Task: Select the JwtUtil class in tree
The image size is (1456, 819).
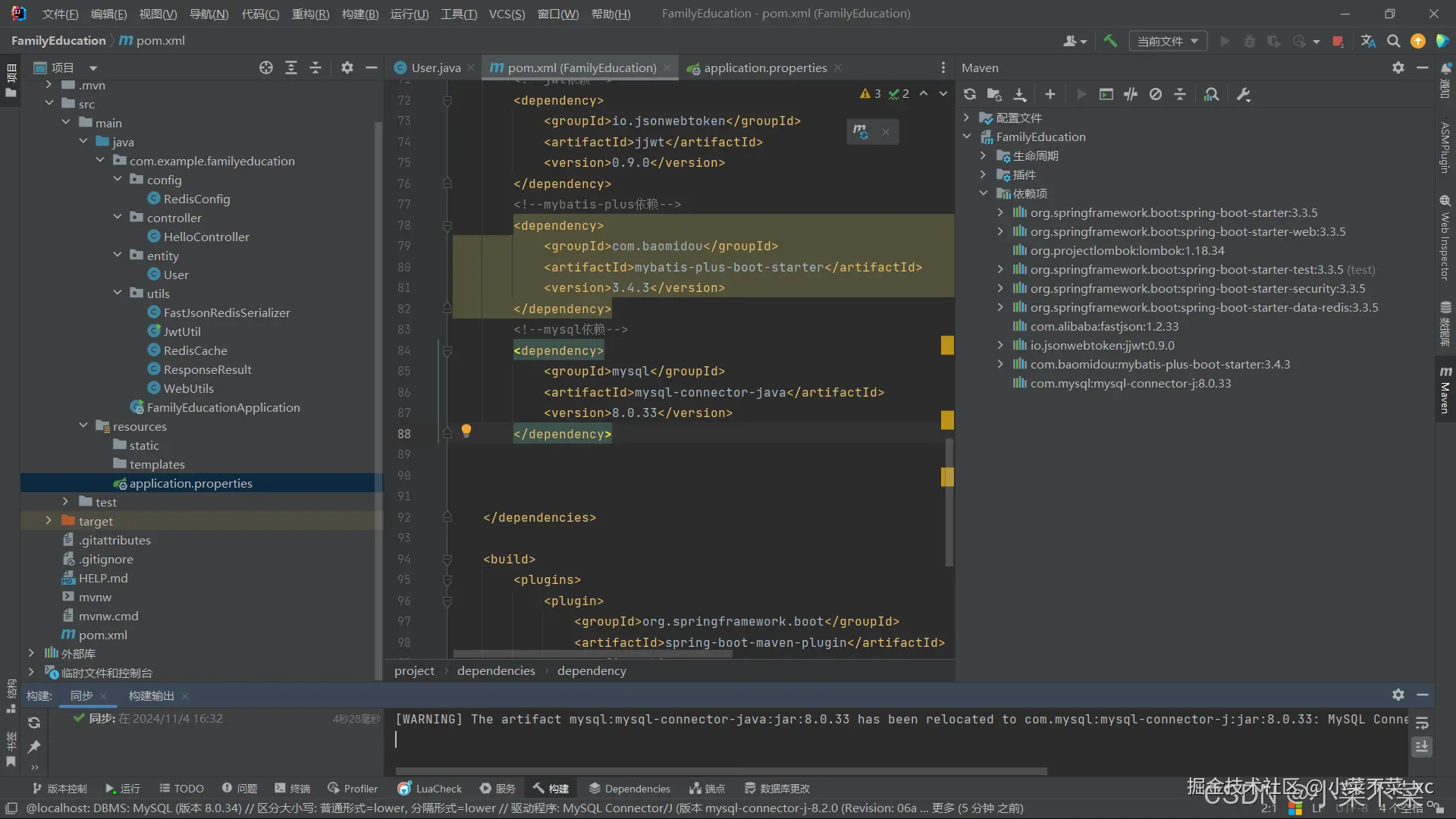Action: pos(182,331)
